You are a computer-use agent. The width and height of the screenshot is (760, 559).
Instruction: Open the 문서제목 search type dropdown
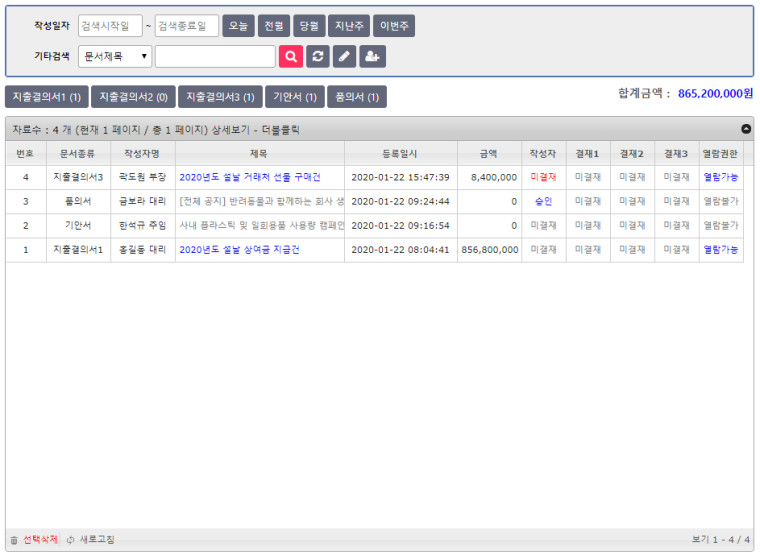115,57
